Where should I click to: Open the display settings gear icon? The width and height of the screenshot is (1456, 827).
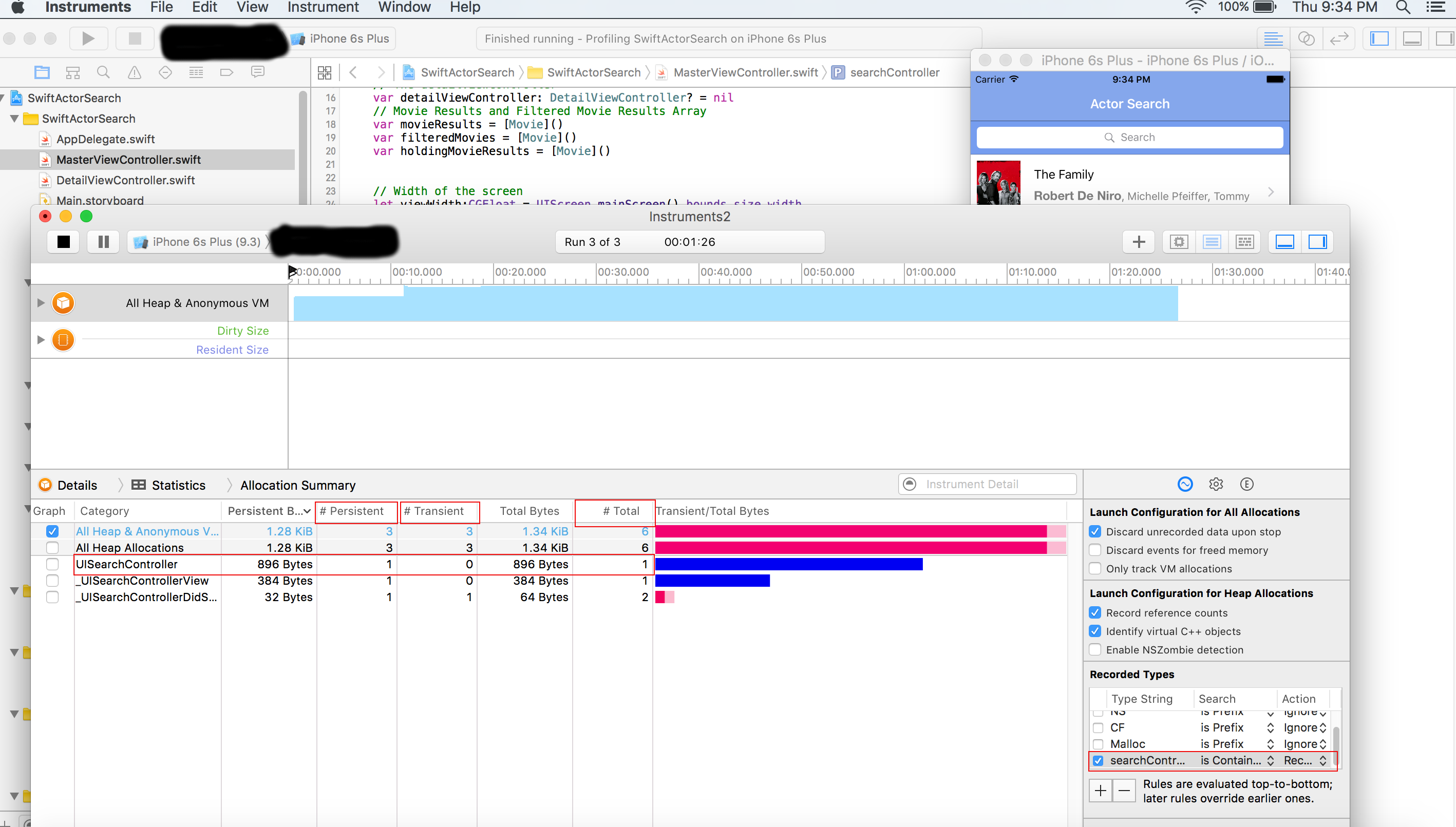(1216, 484)
